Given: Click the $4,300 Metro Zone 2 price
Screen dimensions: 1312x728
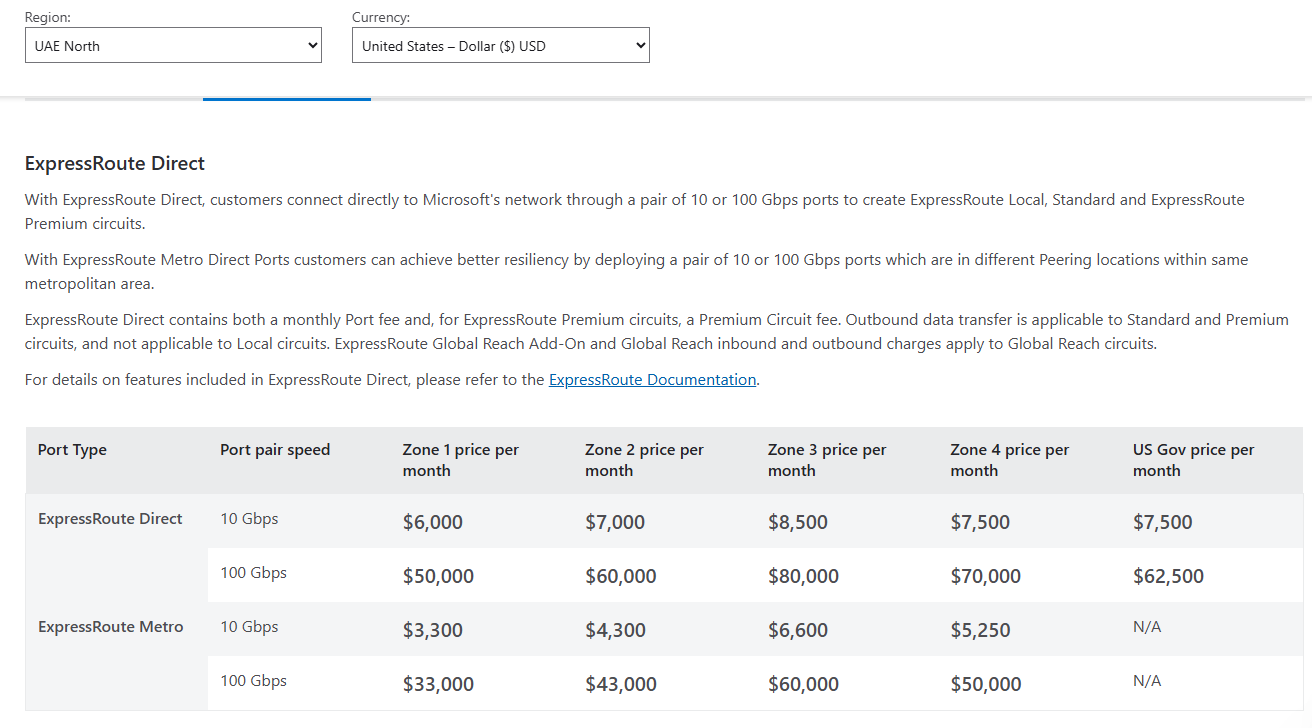Looking at the screenshot, I should [615, 630].
